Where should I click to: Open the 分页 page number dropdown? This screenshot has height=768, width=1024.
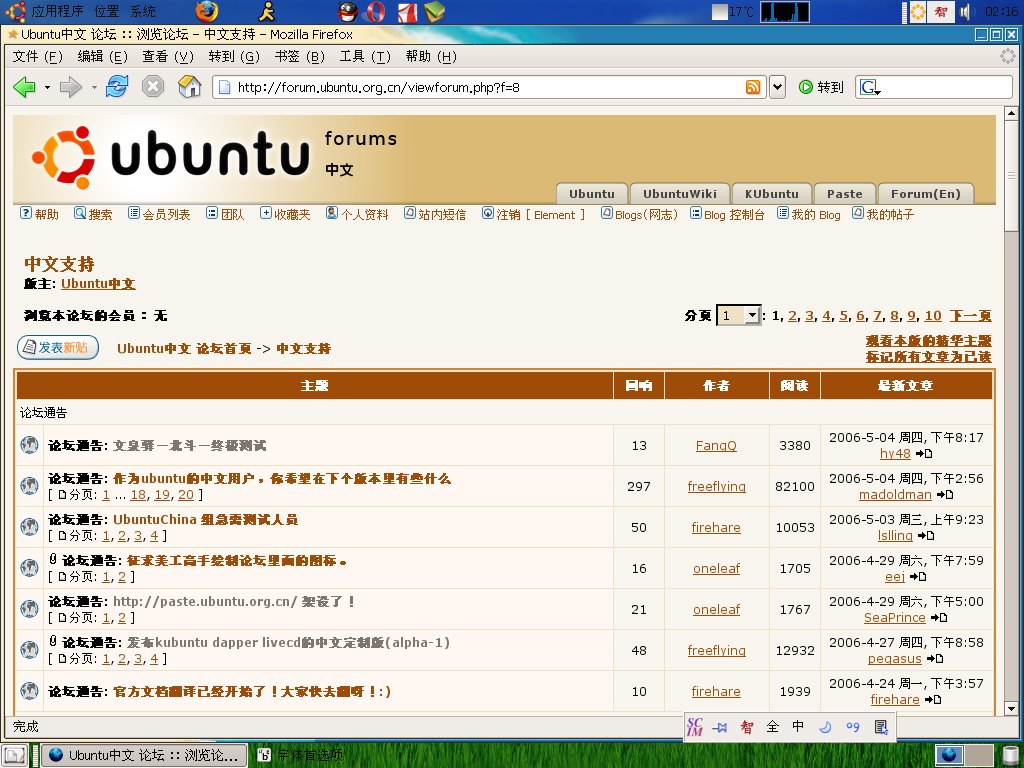tap(739, 316)
